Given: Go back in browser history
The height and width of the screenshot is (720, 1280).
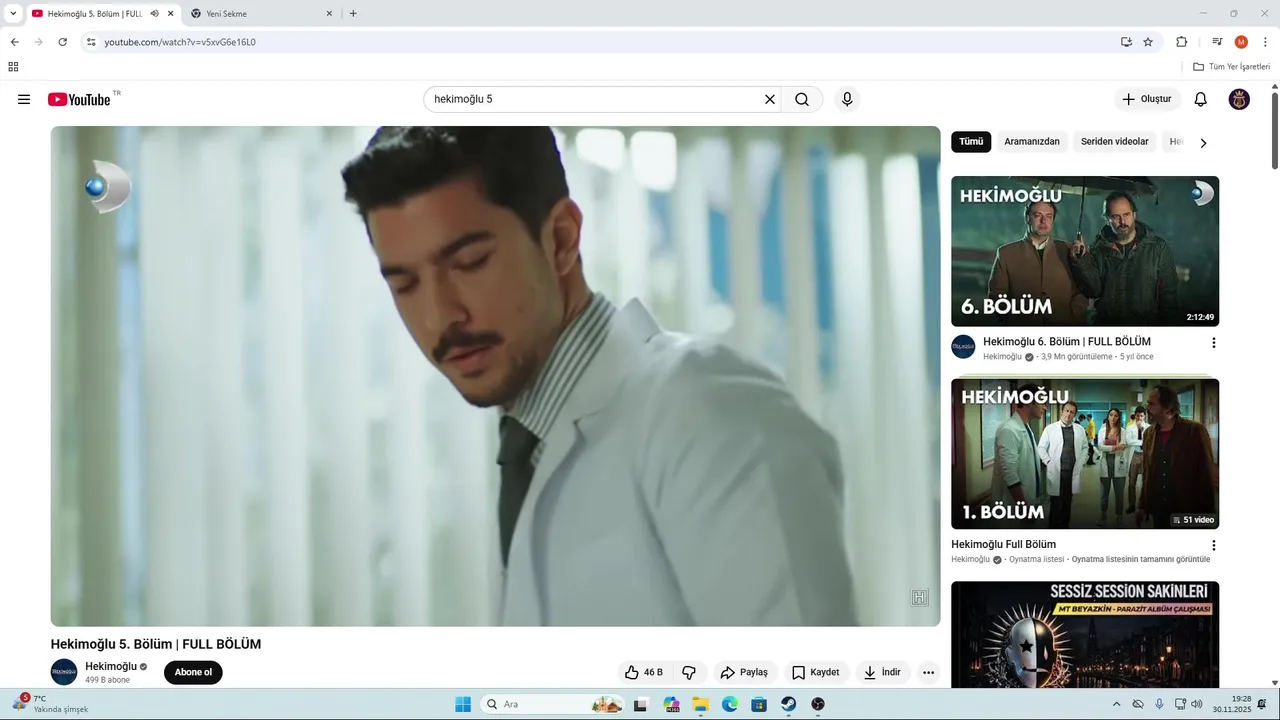Looking at the screenshot, I should pyautogui.click(x=14, y=42).
